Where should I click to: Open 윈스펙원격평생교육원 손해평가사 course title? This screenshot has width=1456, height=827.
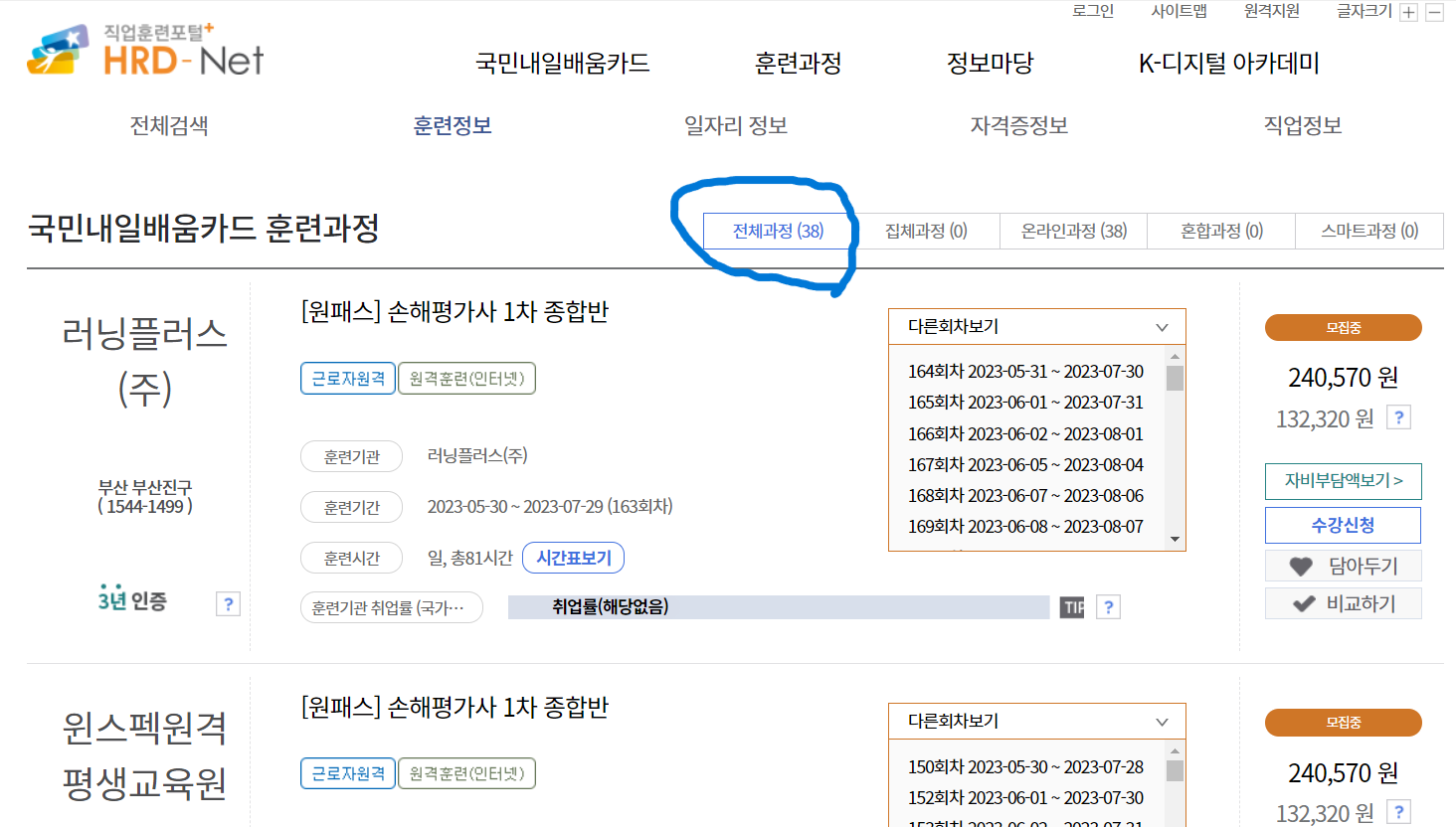[455, 708]
